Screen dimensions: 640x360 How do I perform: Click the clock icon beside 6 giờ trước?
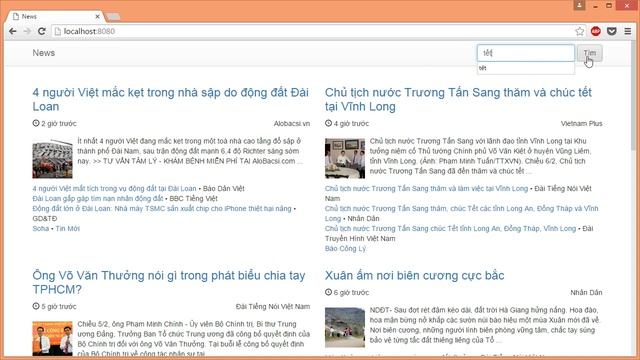(328, 292)
